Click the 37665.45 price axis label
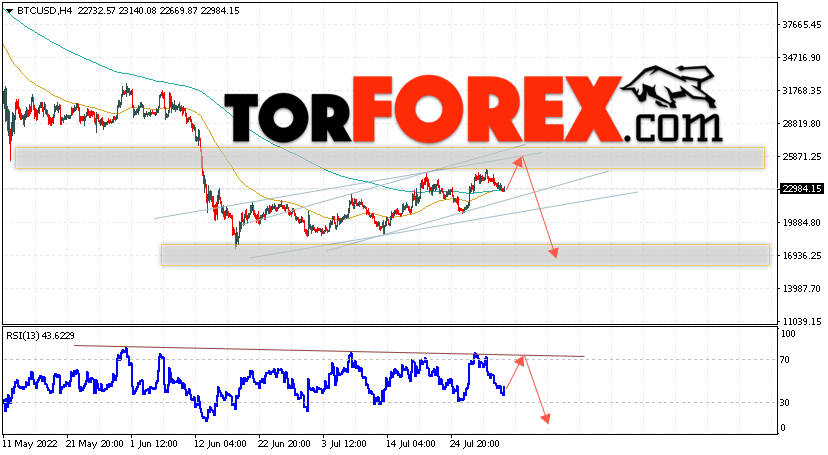 [x=802, y=25]
